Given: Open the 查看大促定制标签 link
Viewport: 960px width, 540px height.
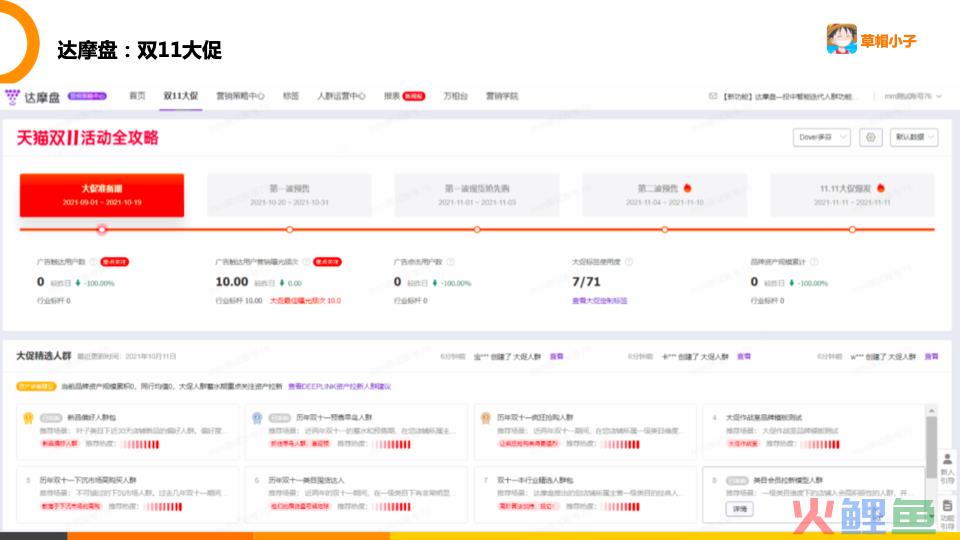Looking at the screenshot, I should [x=599, y=301].
